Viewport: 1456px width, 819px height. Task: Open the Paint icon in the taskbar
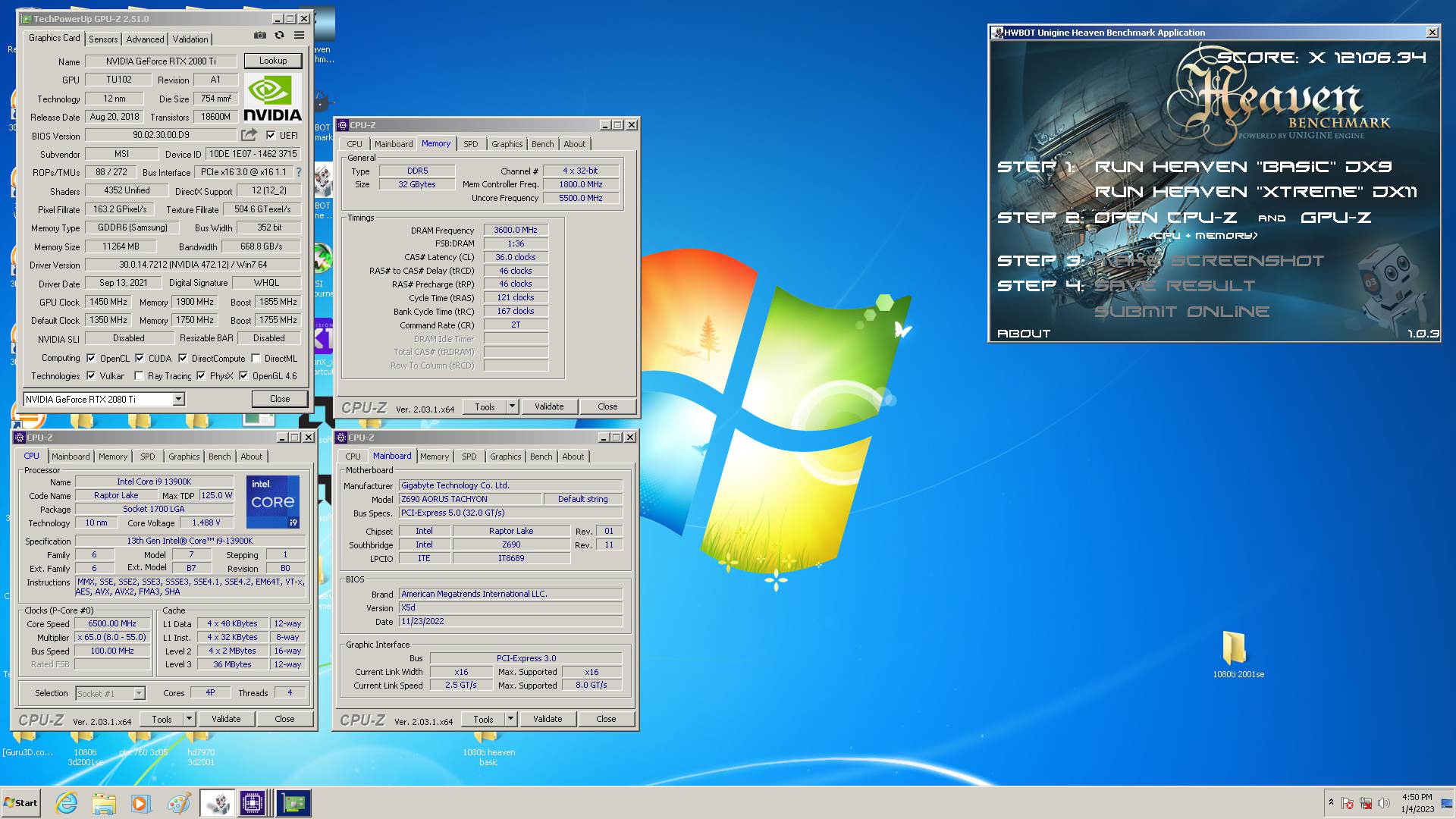point(178,803)
